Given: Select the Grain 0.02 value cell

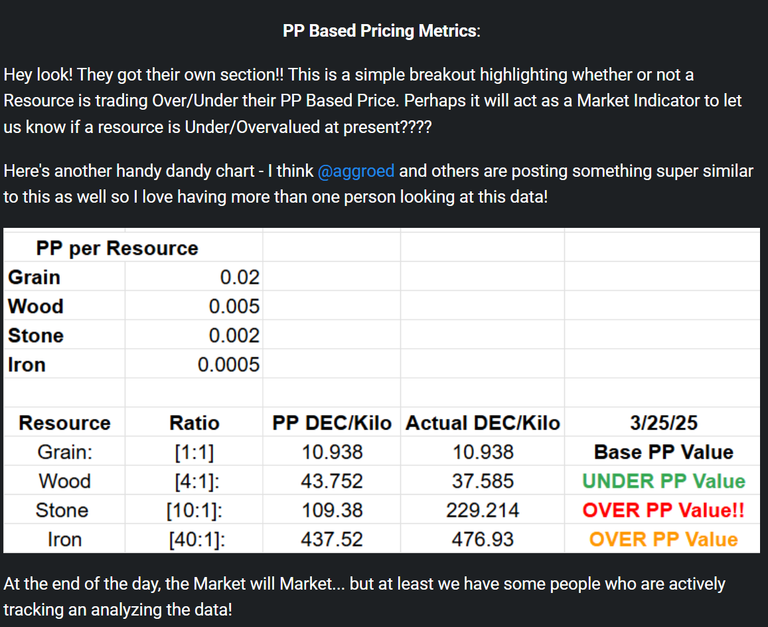Looking at the screenshot, I should 240,277.
